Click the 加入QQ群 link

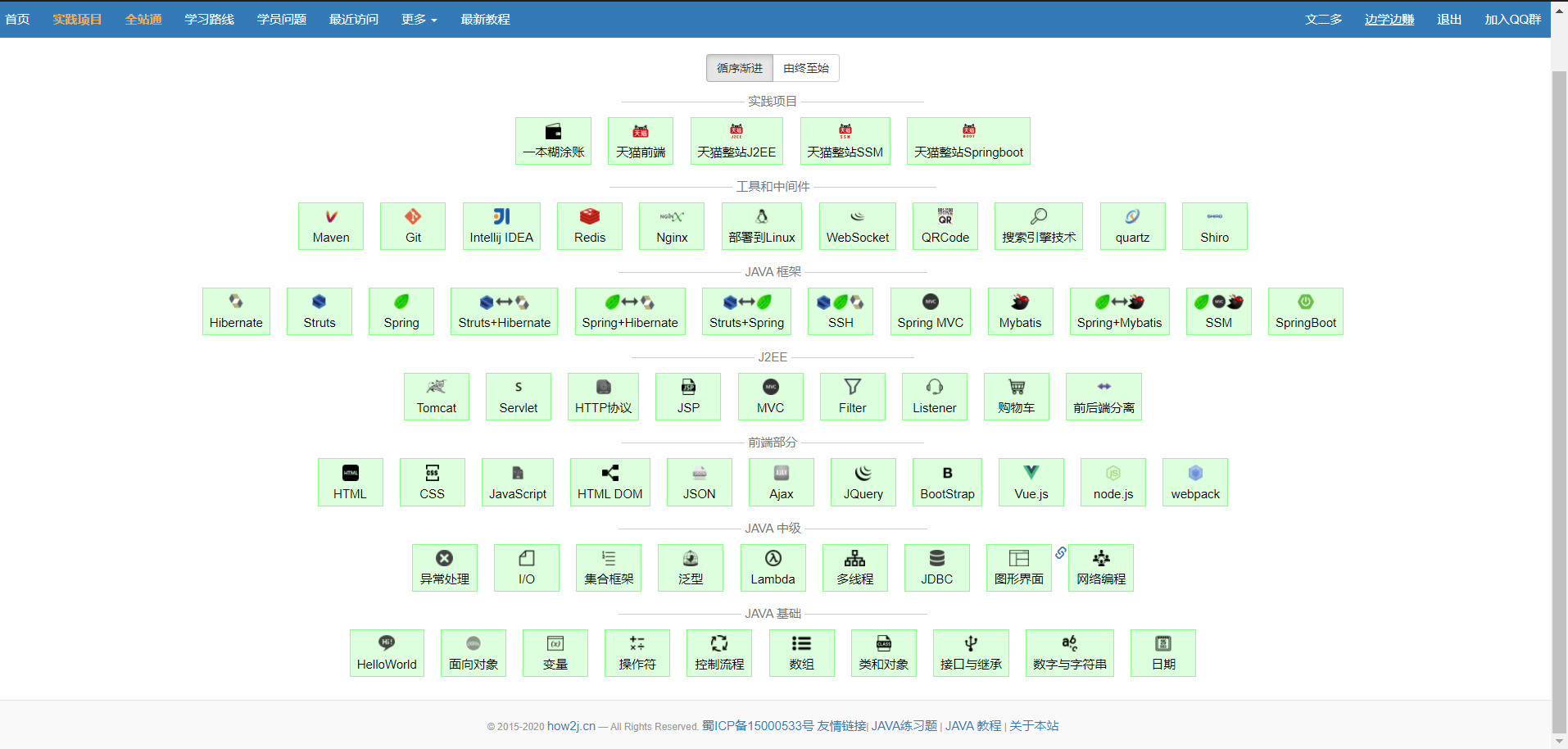[x=1513, y=19]
